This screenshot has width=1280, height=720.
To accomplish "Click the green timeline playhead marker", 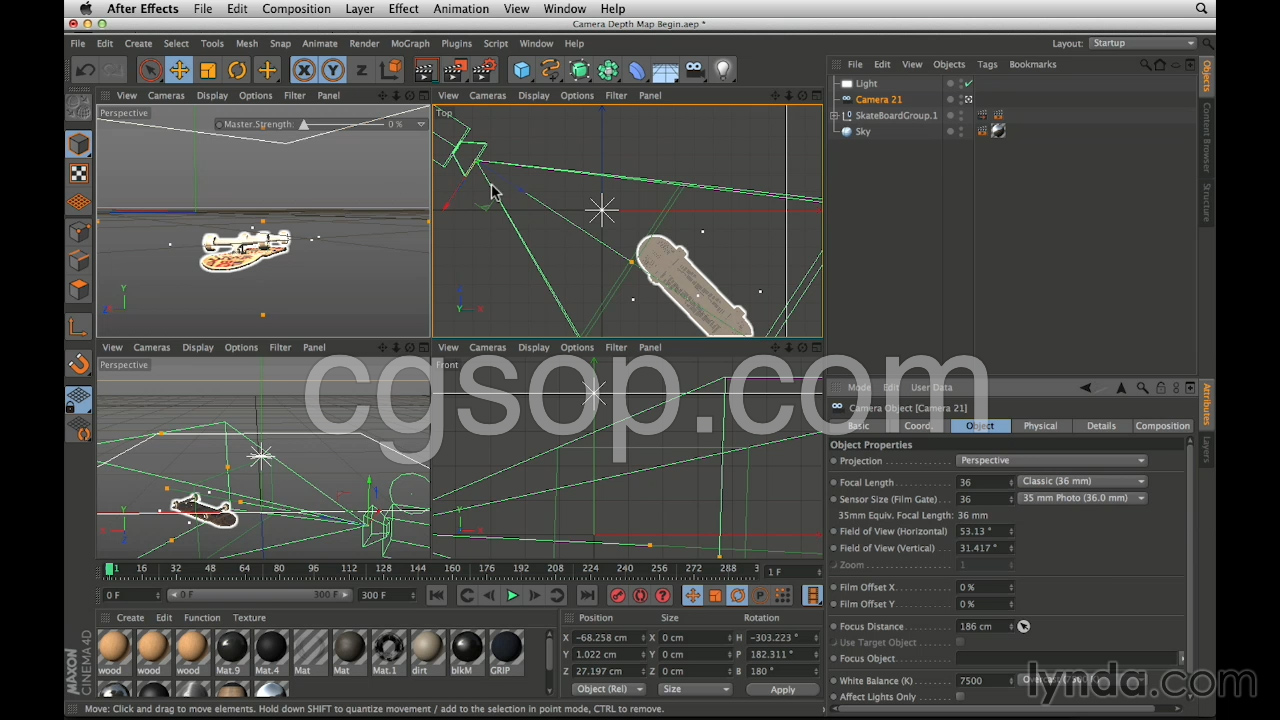I will click(x=109, y=569).
